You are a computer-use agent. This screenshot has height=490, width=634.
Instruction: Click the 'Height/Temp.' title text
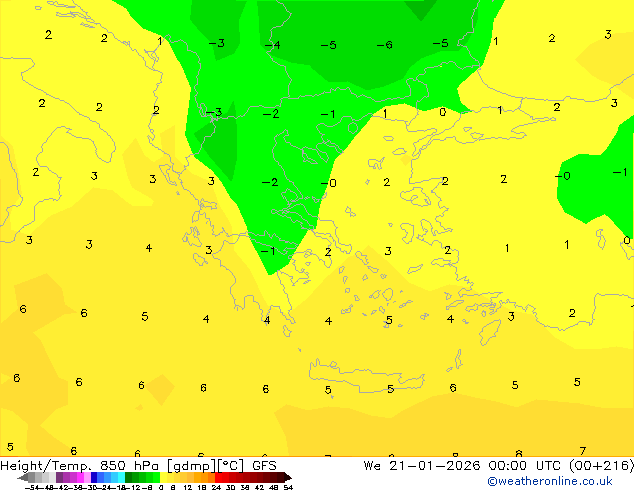45,466
